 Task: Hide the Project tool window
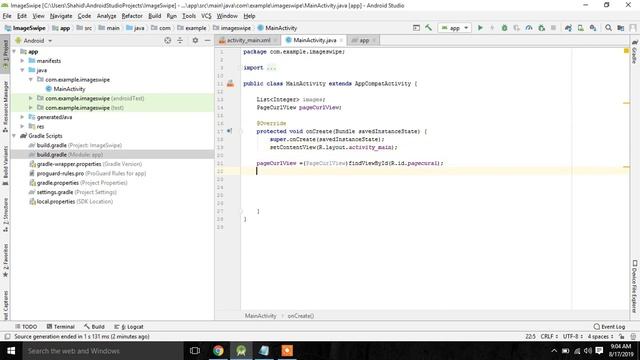coord(207,40)
